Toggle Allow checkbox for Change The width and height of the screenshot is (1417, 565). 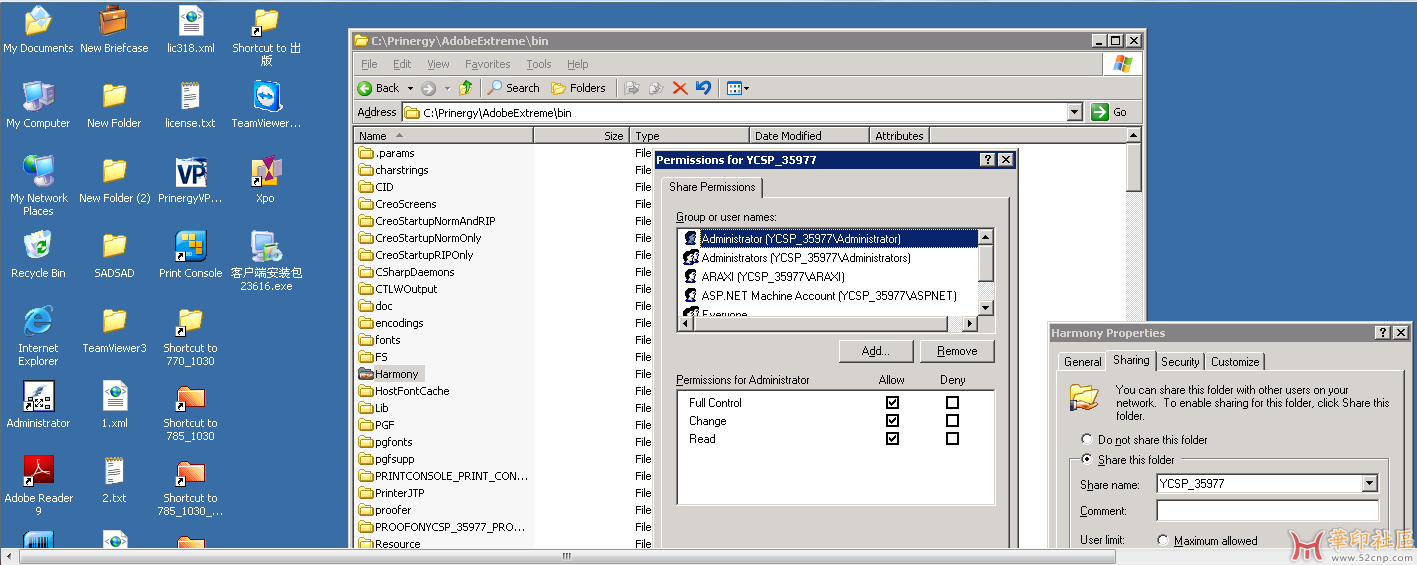(x=892, y=421)
